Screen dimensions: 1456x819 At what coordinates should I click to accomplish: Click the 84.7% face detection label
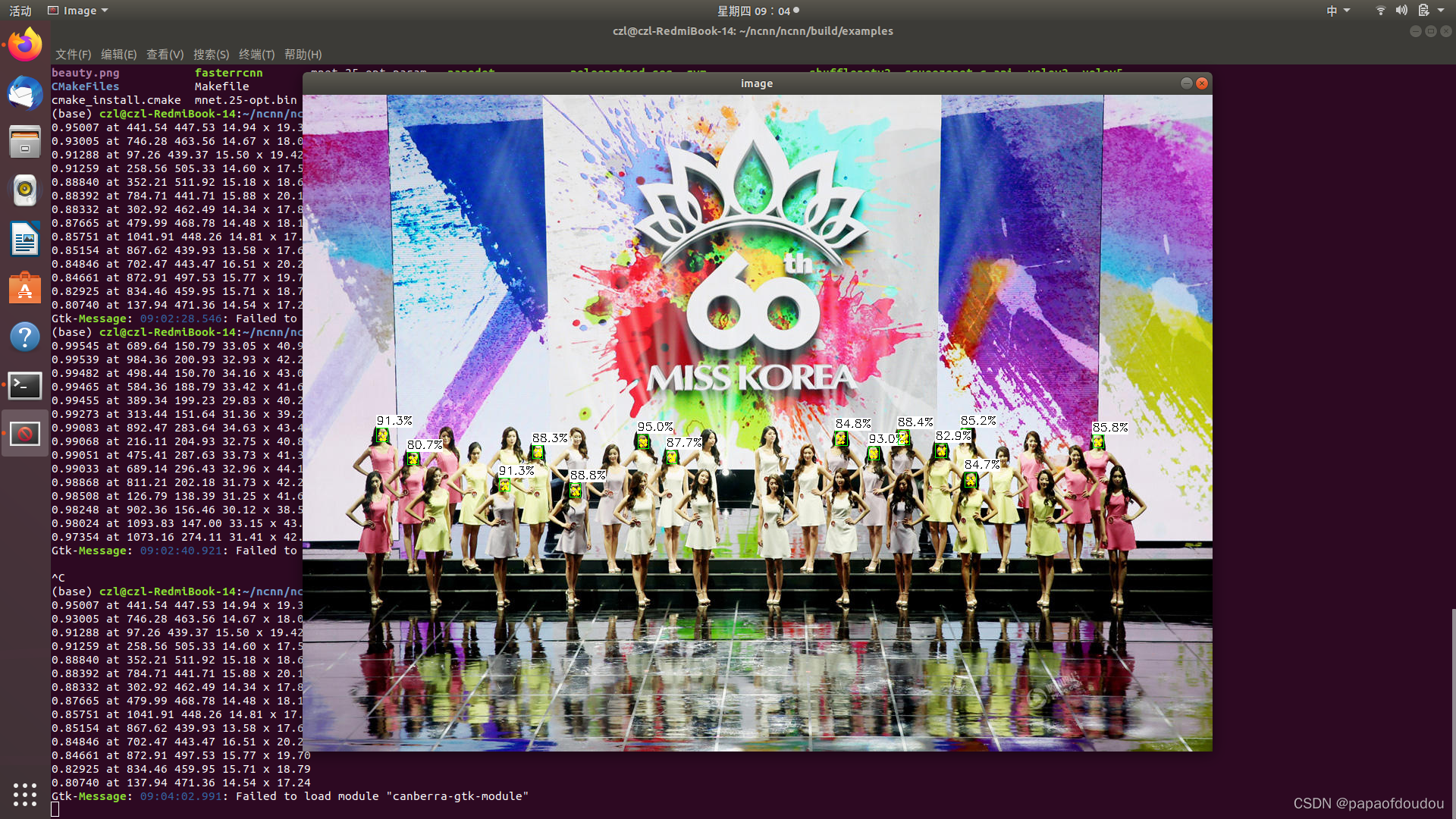(x=982, y=465)
